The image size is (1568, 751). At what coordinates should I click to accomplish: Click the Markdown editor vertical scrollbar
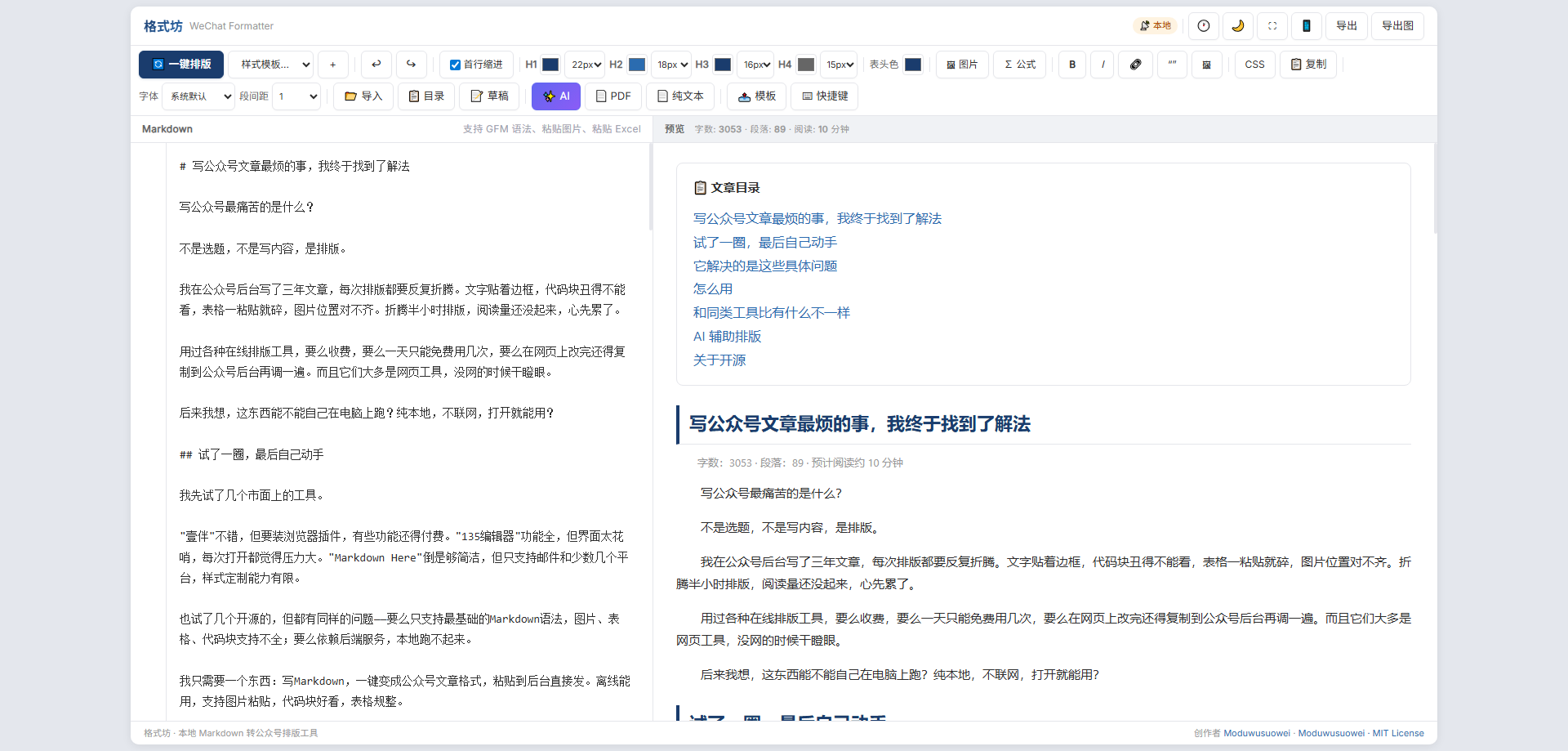point(651,186)
